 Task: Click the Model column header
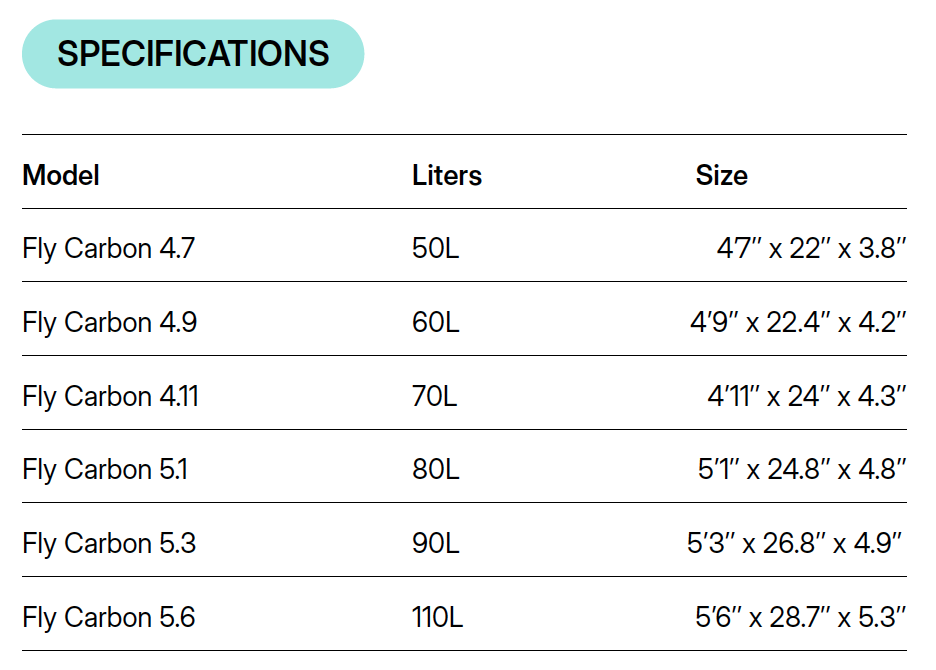[61, 176]
